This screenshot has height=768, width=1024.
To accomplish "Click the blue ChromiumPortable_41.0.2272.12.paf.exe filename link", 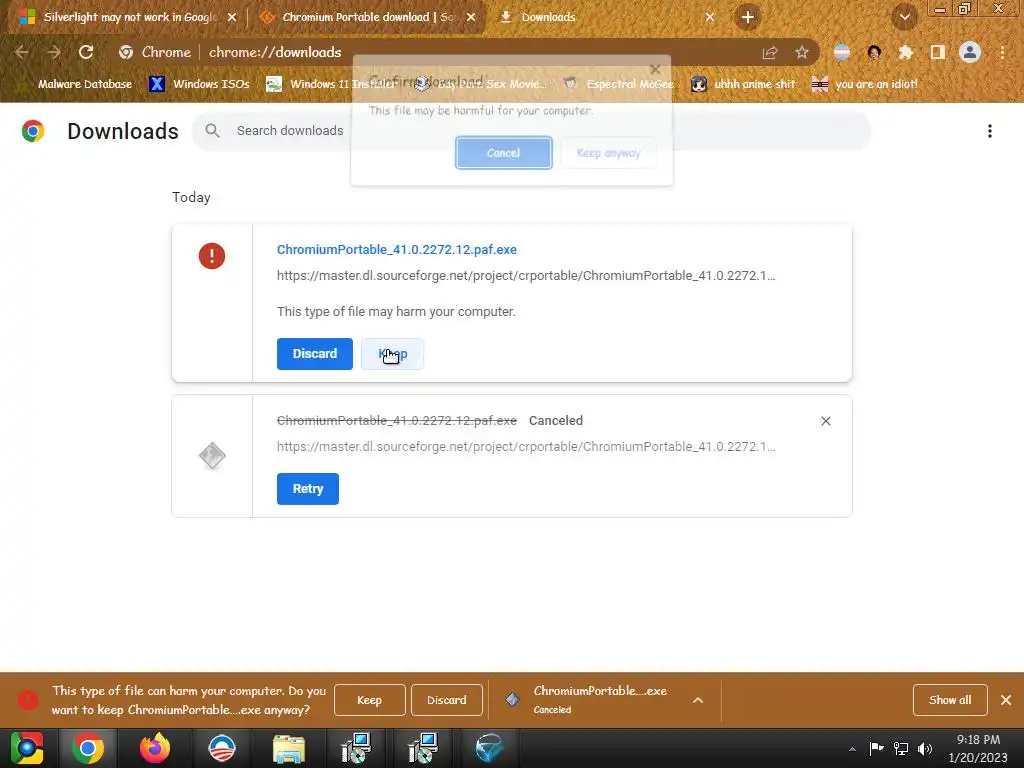I will (396, 249).
